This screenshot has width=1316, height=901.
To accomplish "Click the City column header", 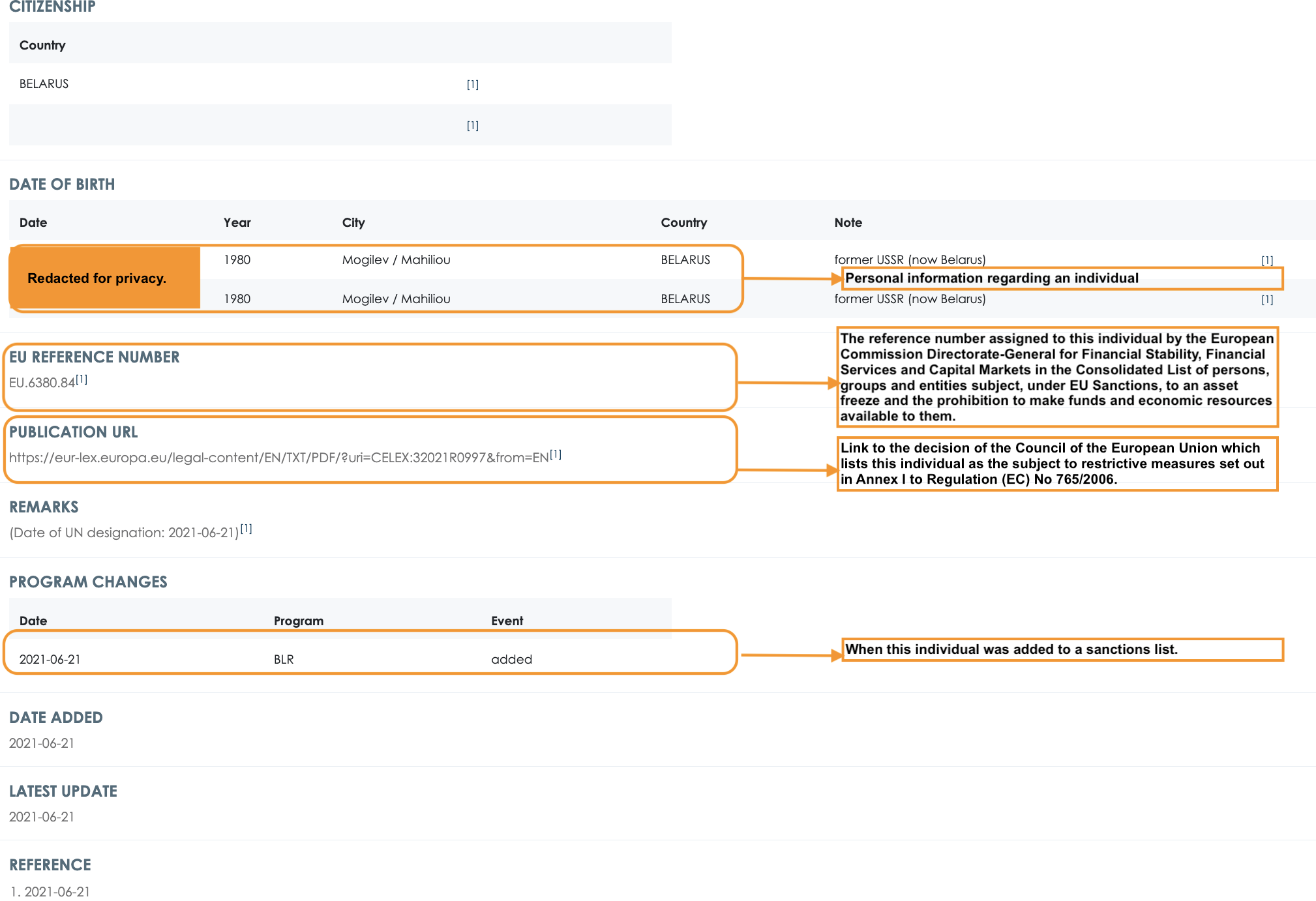I will (x=353, y=222).
